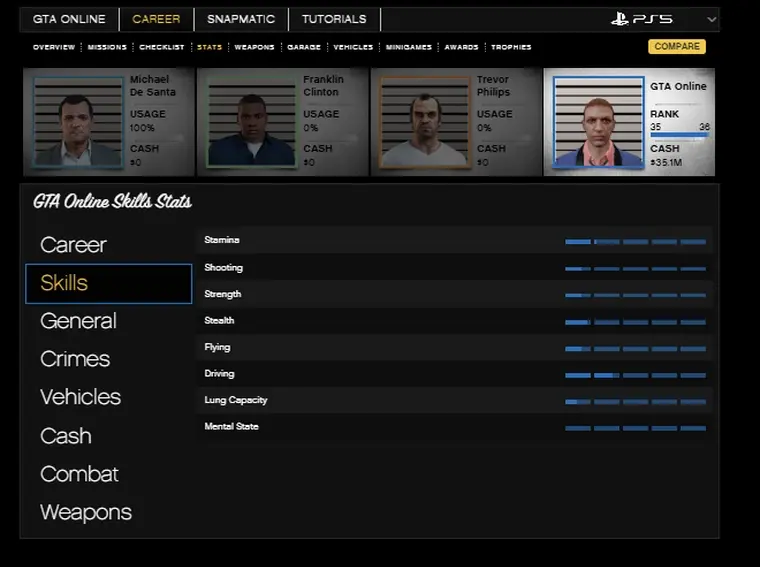Open the Garage submenu link
The image size is (760, 567).
[x=304, y=47]
